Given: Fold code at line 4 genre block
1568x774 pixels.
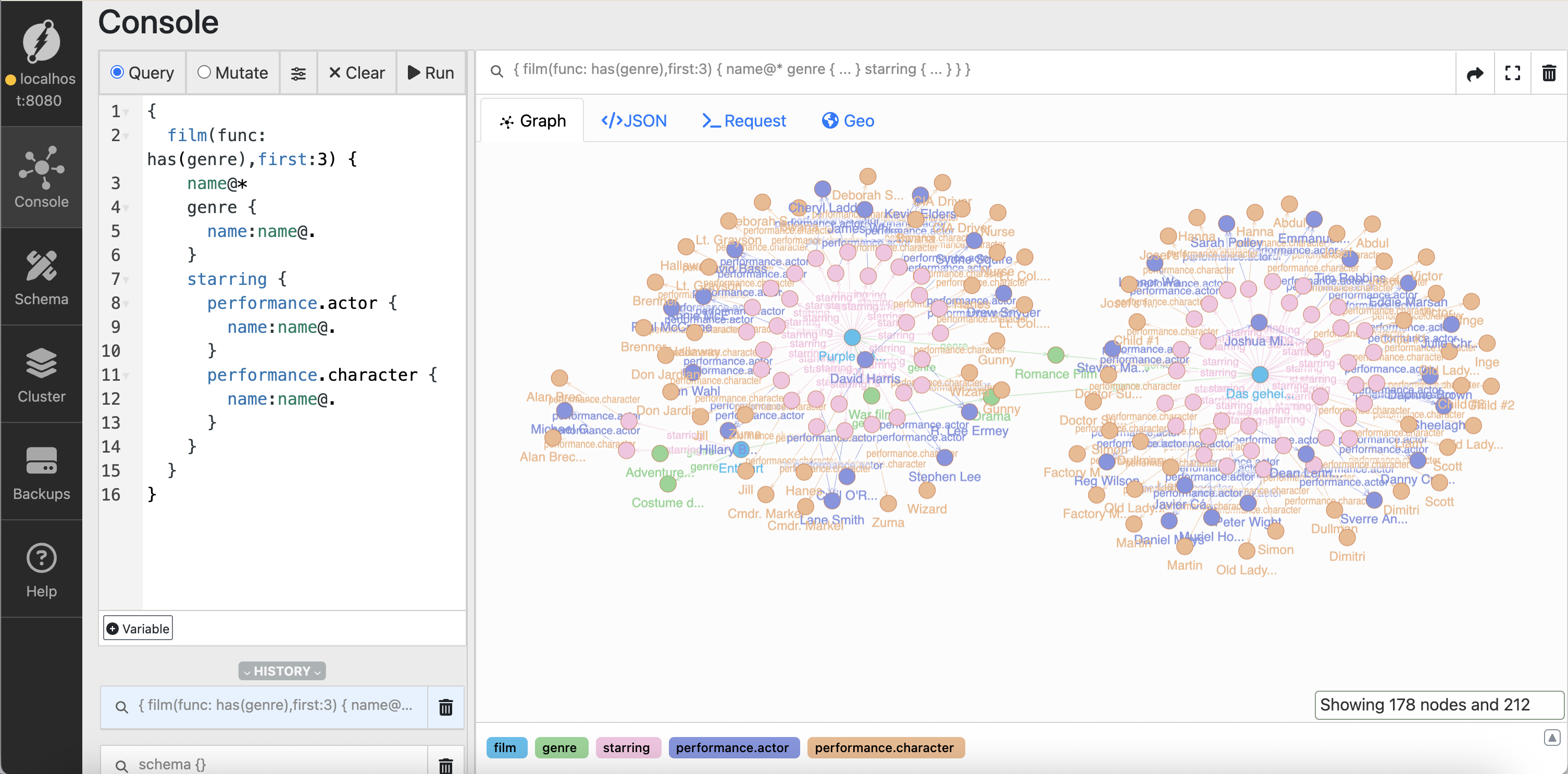Looking at the screenshot, I should (126, 208).
